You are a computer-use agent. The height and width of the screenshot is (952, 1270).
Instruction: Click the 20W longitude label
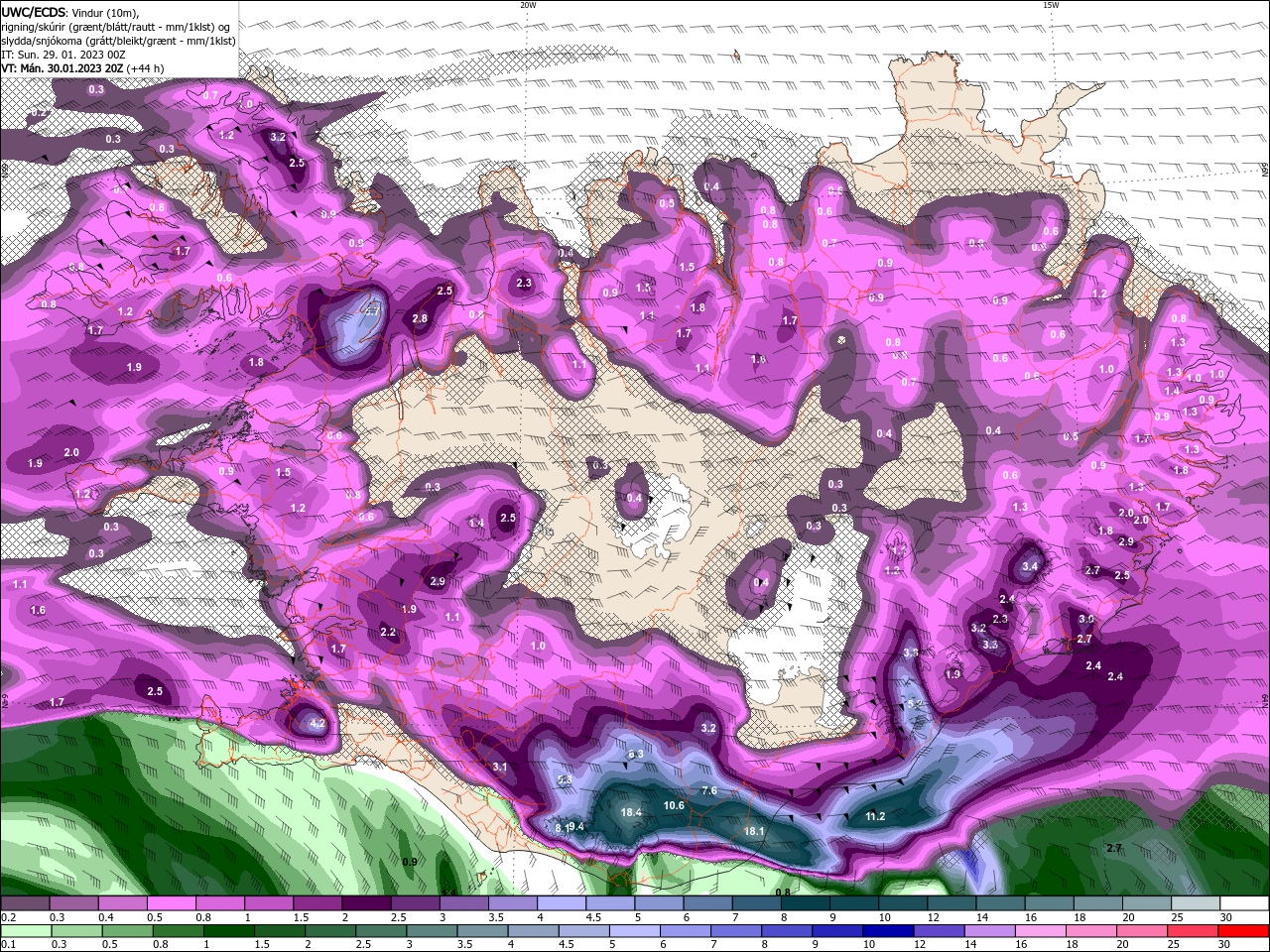(x=528, y=5)
